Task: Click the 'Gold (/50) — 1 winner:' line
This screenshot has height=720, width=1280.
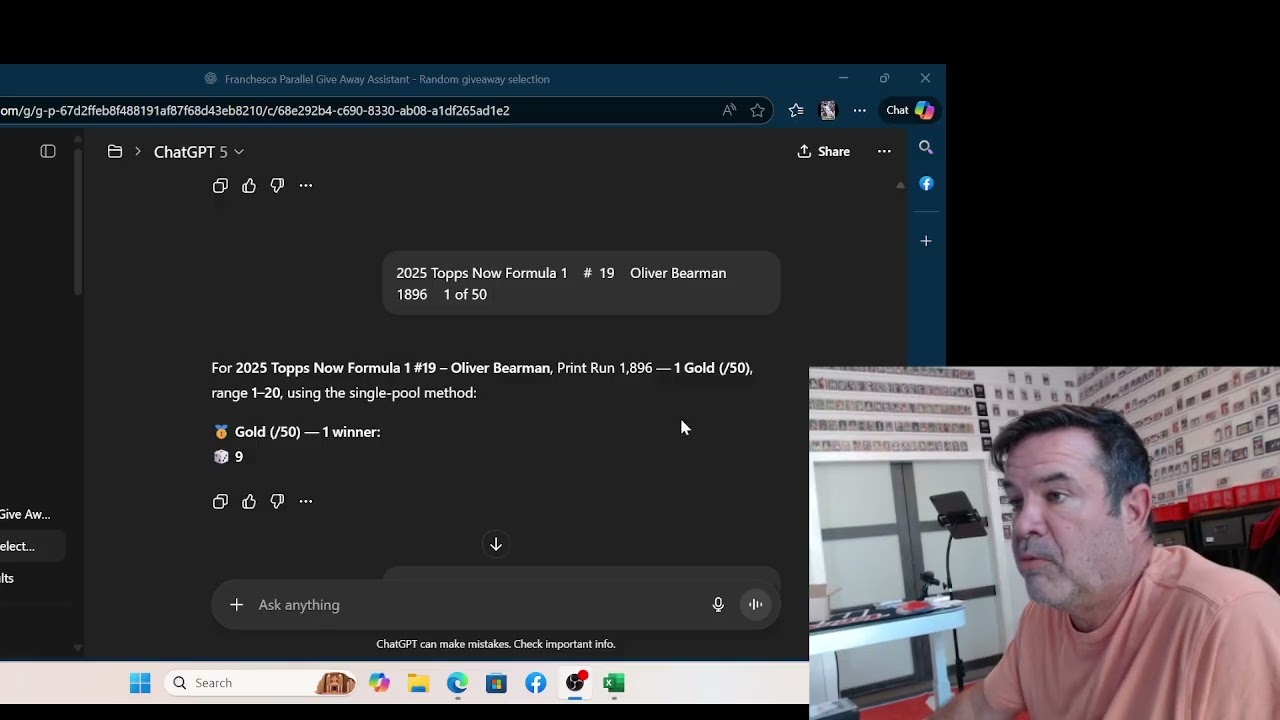Action: tap(297, 432)
